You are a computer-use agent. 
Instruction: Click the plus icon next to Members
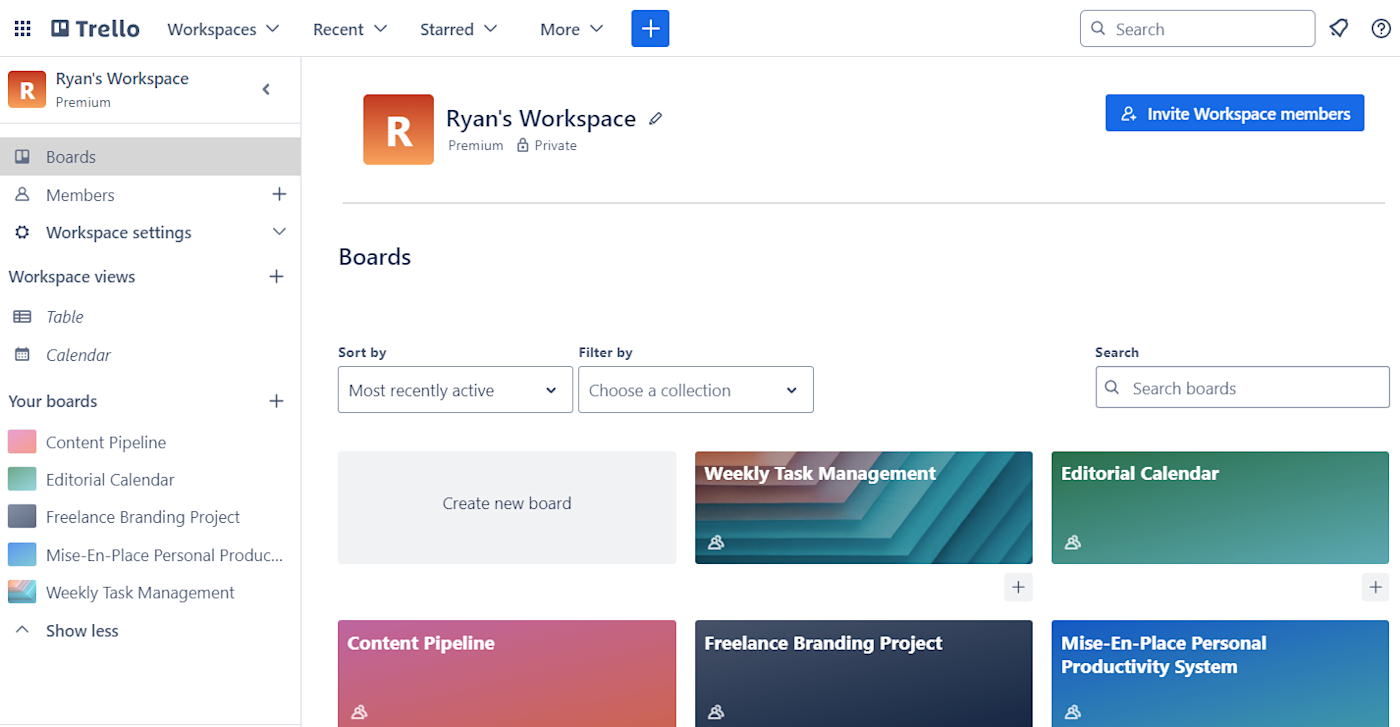(279, 194)
